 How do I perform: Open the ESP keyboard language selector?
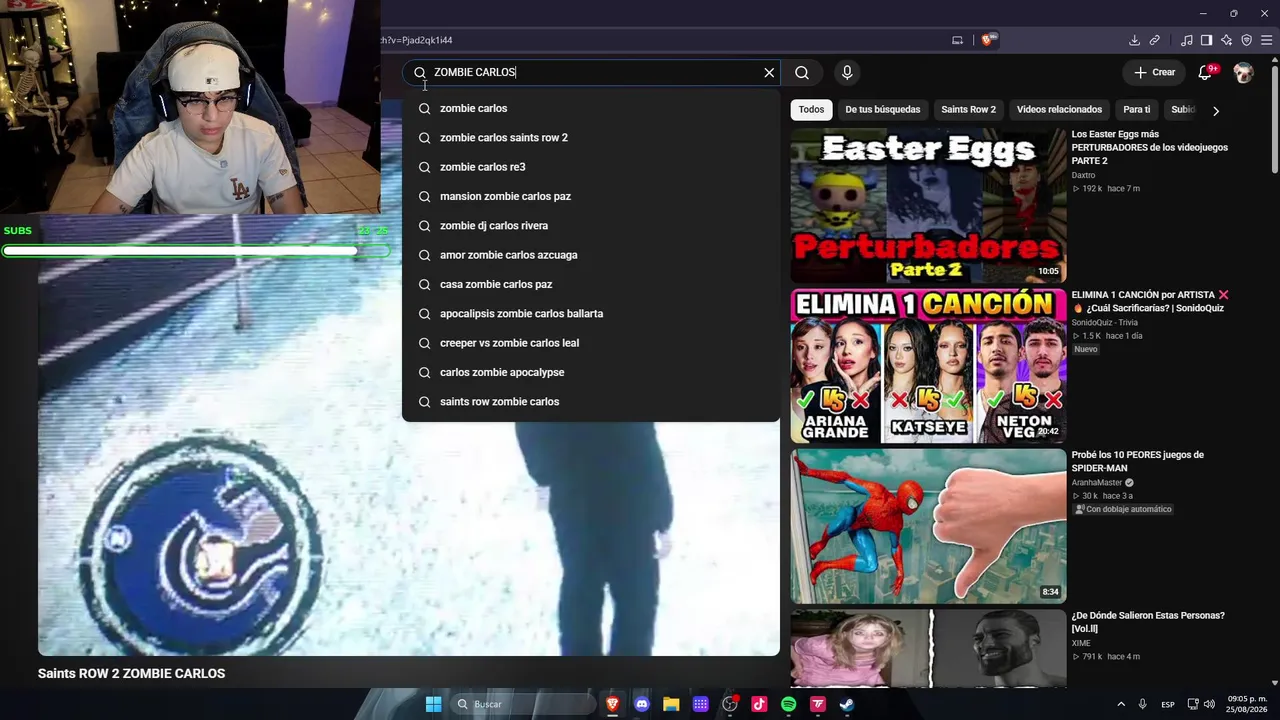1168,705
